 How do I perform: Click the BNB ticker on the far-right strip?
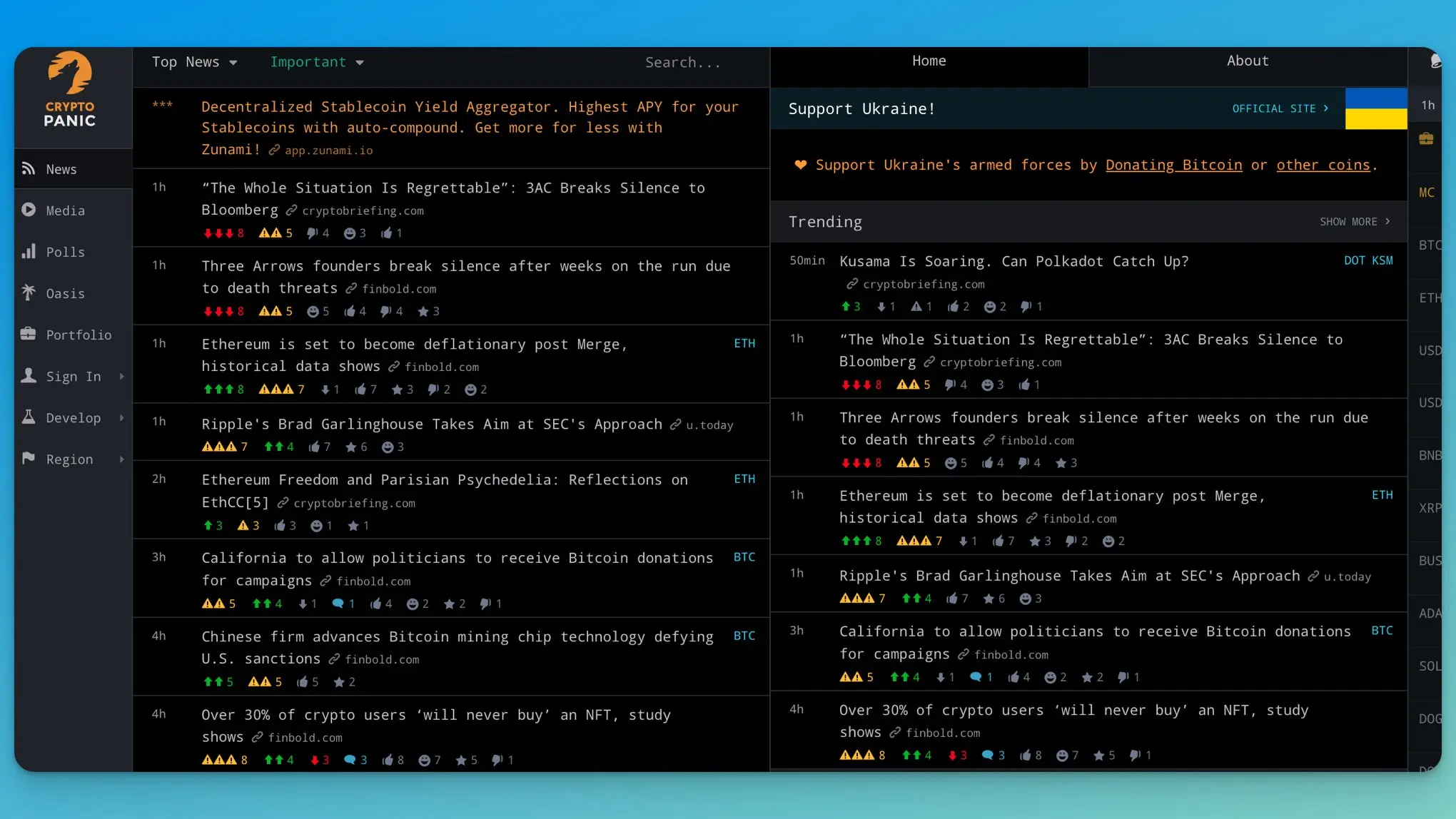click(1430, 455)
